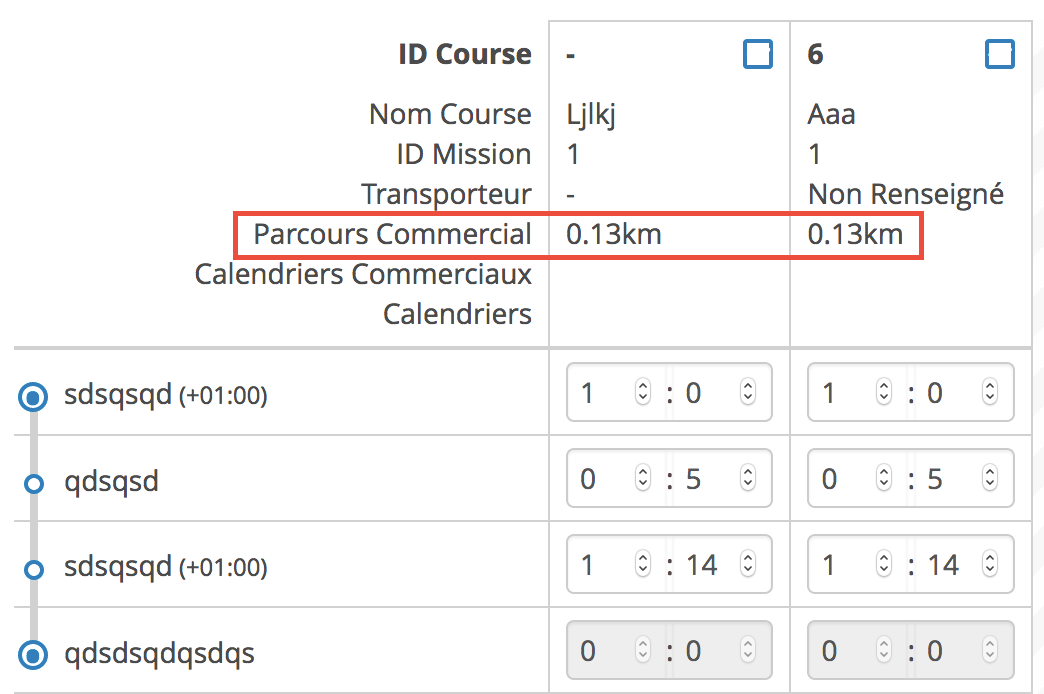Click the minute field showing 14 under Aaa
This screenshot has height=694, width=1044.
tap(950, 566)
